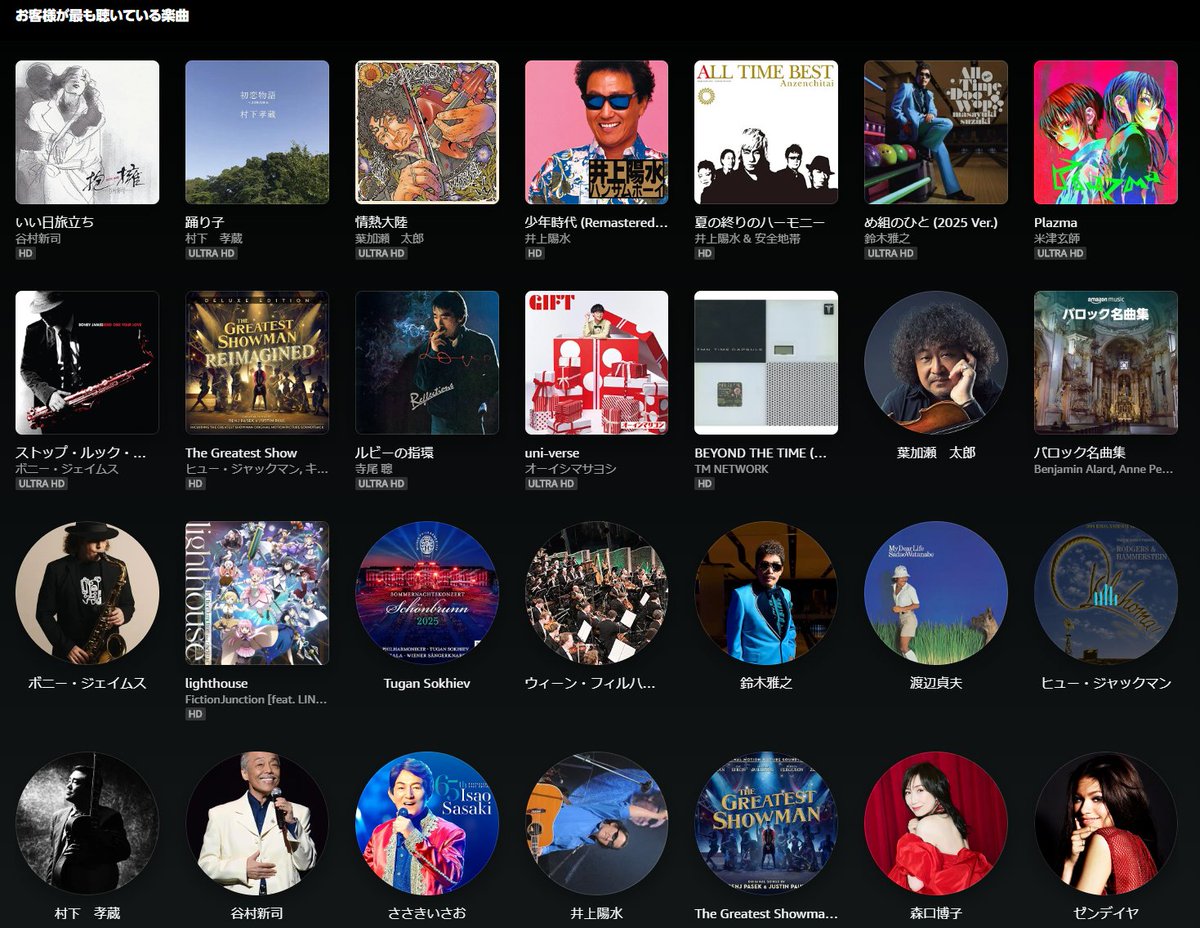The width and height of the screenshot is (1200, 928).
Task: Click artist name TM NETWORK
Action: click(732, 469)
